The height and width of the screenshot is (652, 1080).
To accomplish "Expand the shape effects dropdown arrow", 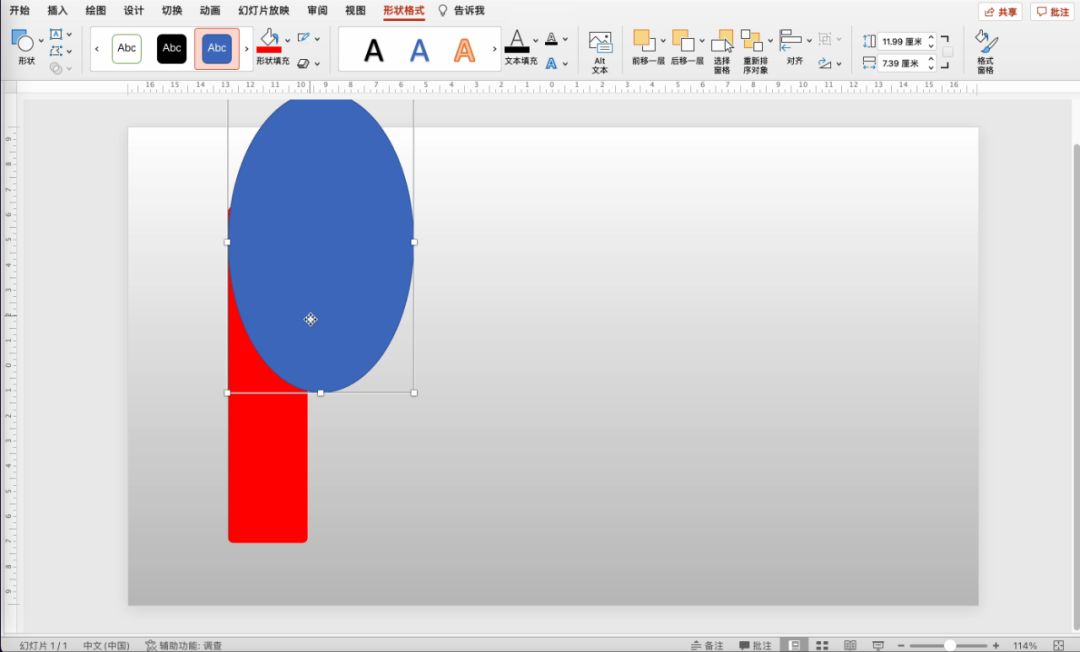I will 317,63.
